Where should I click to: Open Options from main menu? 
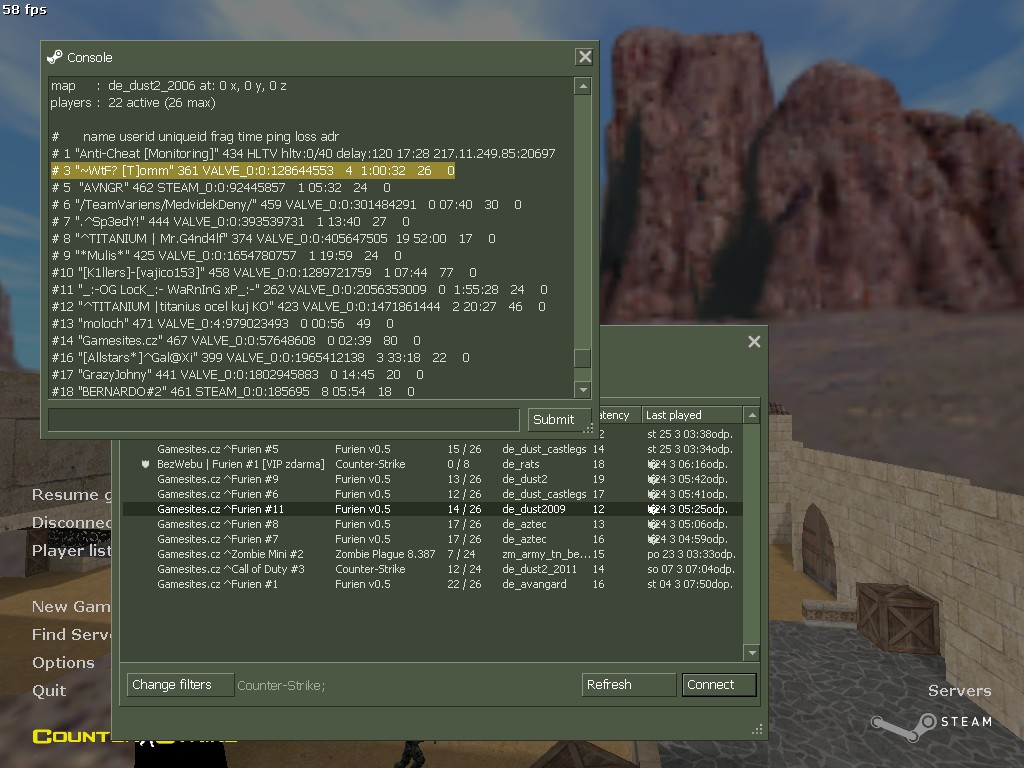(63, 662)
